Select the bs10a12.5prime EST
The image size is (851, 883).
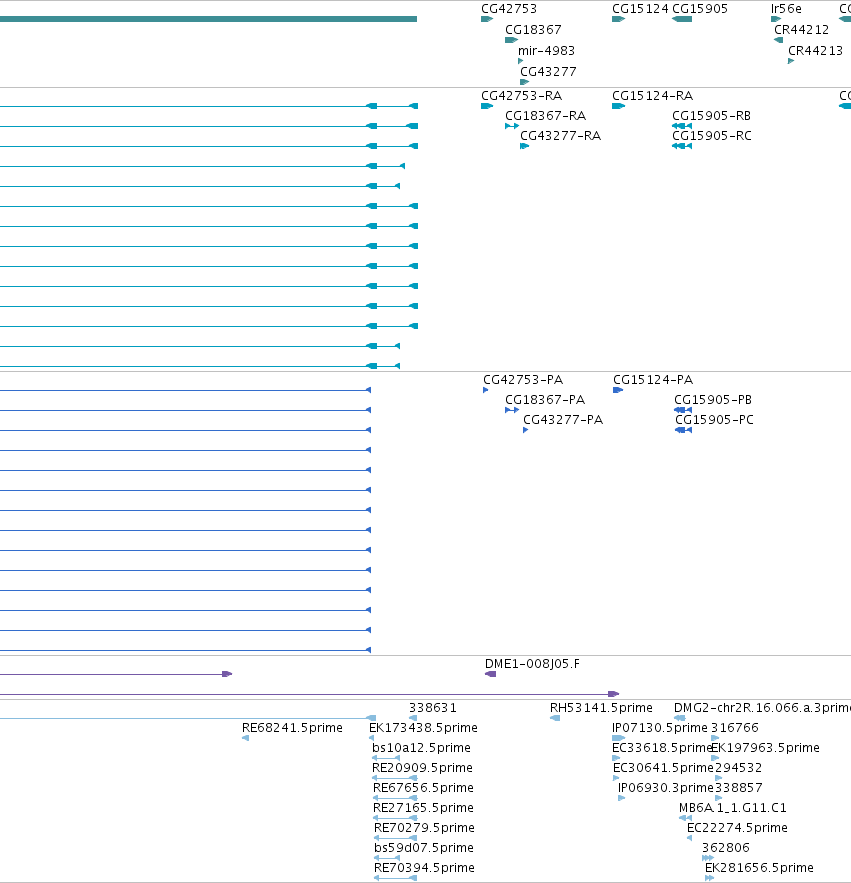(x=421, y=748)
